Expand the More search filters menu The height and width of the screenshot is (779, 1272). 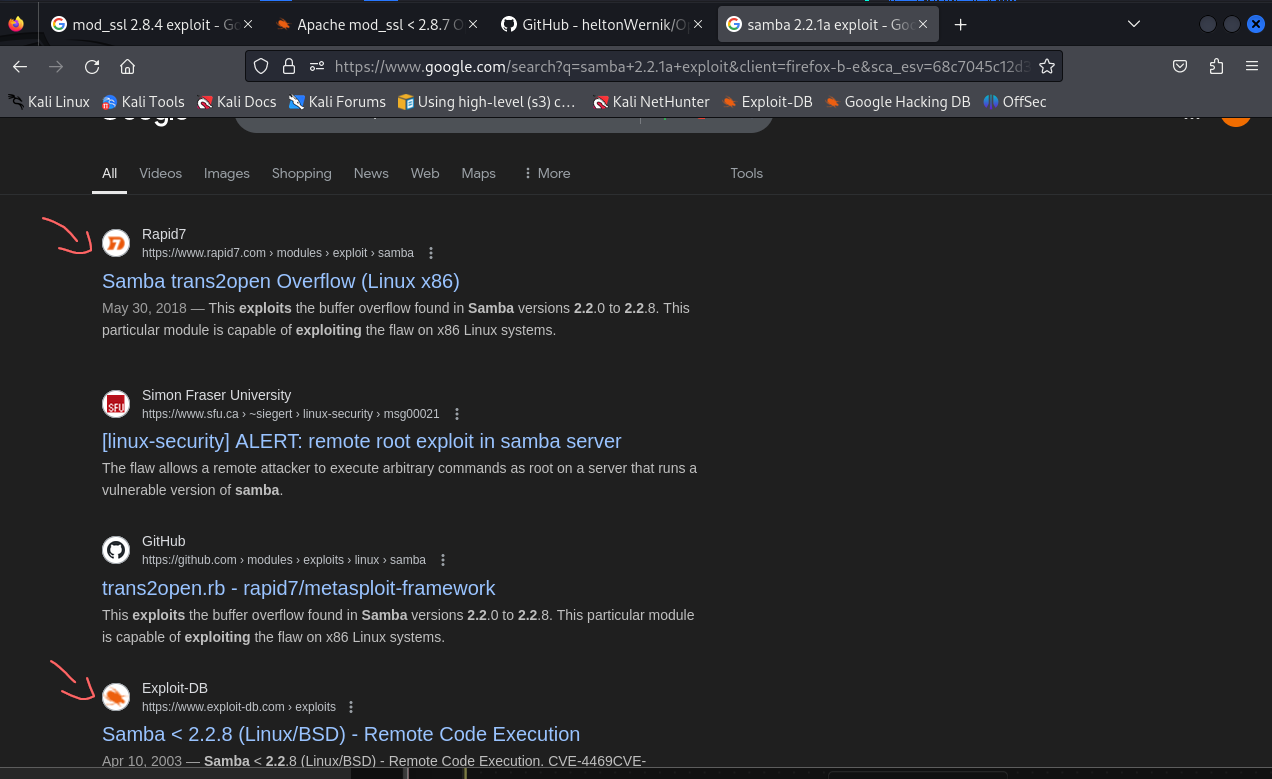pyautogui.click(x=546, y=173)
